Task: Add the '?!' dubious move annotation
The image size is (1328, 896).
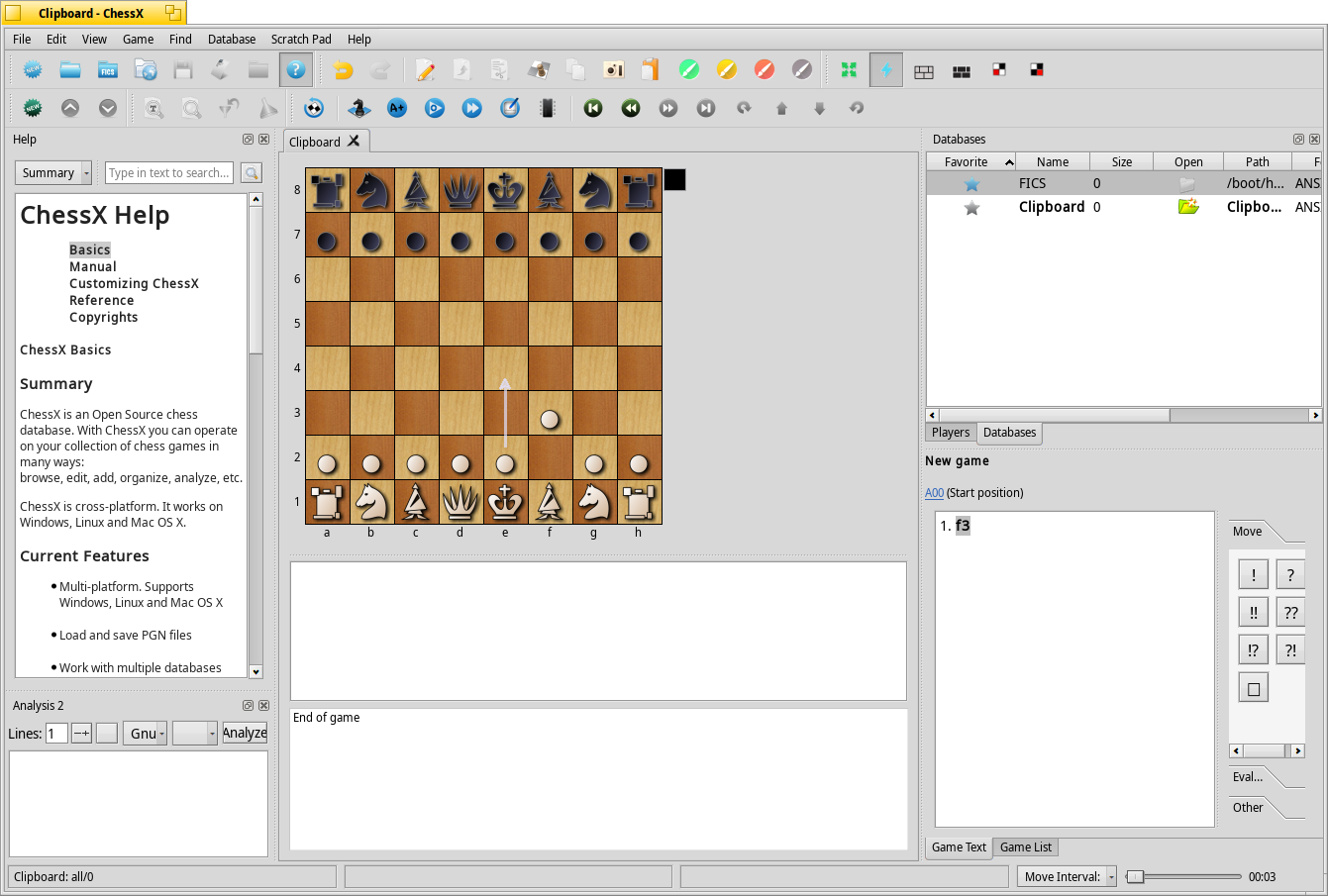Action: [1291, 650]
